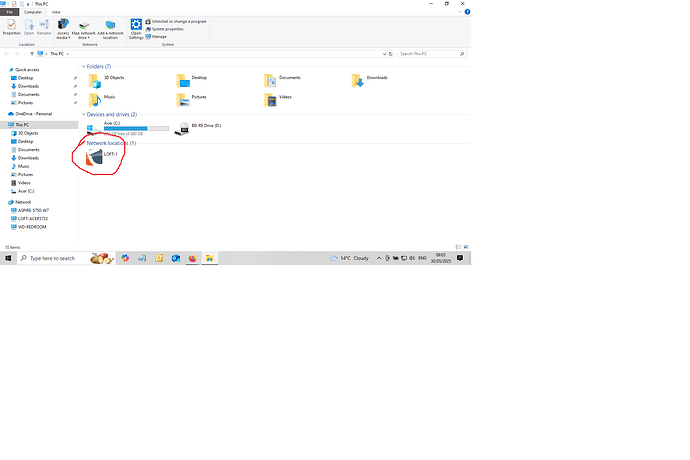690x460 pixels.
Task: Open Quick Access Toolbar customize dropdown
Action: 28,4
